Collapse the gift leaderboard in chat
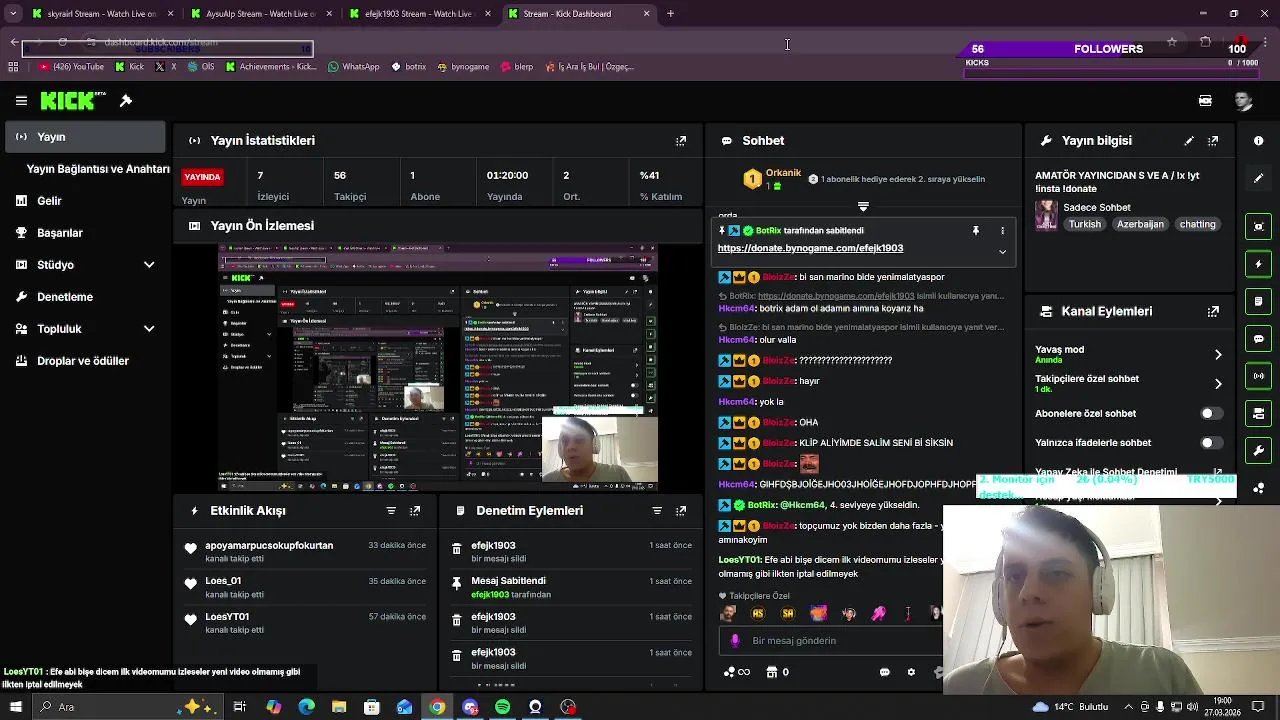The height and width of the screenshot is (720, 1280). click(863, 206)
